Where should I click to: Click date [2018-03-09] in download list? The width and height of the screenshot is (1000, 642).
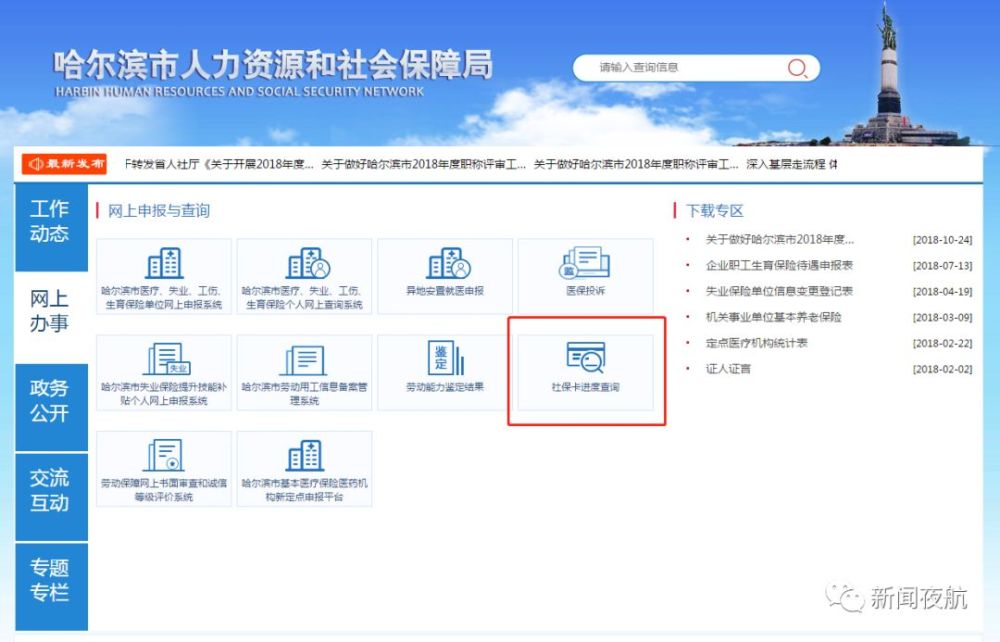942,317
